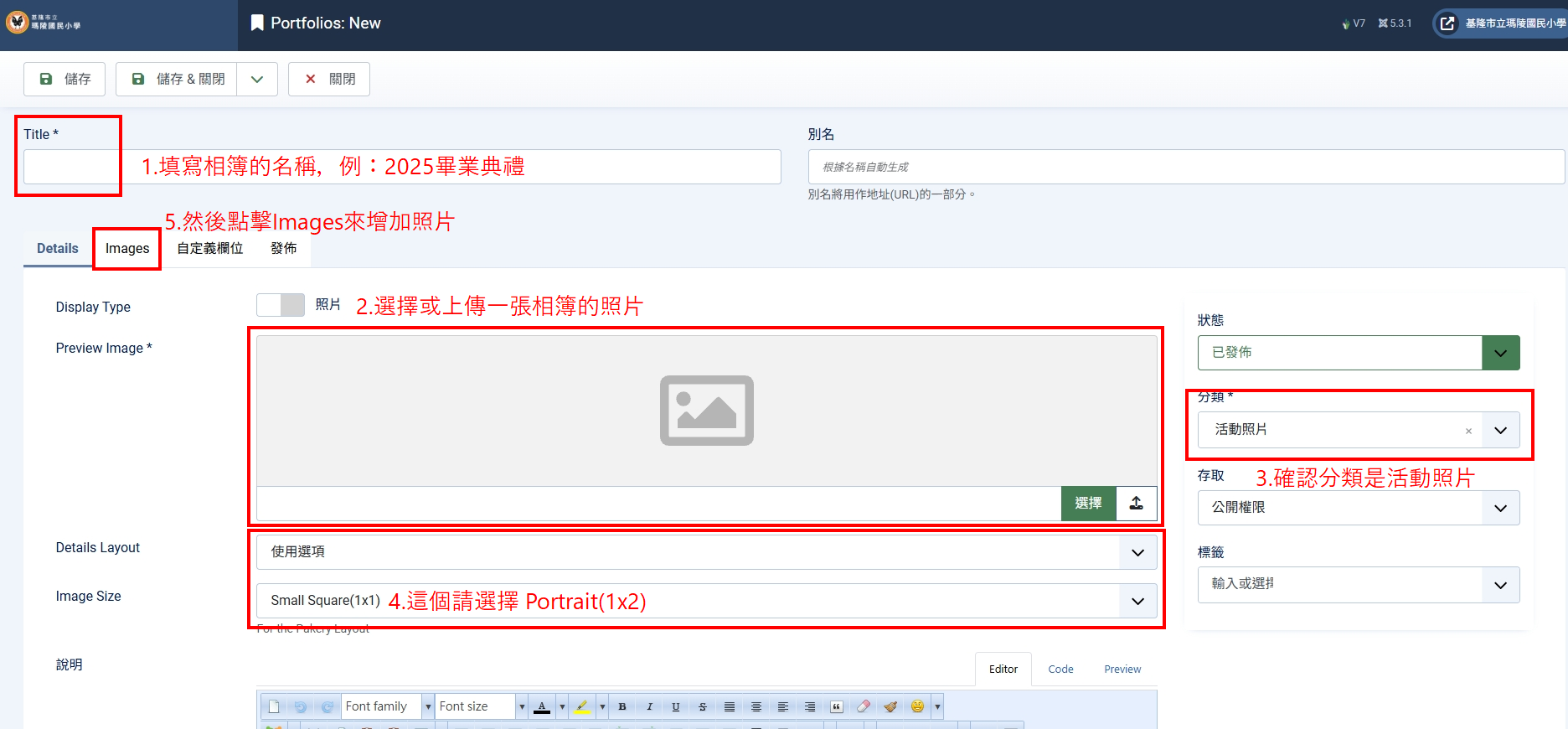Image resolution: width=1568 pixels, height=729 pixels.
Task: Insert an emoticon with the smiley icon
Action: 917,706
